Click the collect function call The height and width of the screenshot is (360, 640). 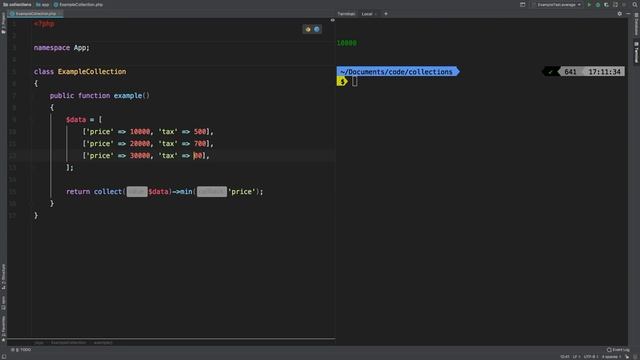coord(108,191)
